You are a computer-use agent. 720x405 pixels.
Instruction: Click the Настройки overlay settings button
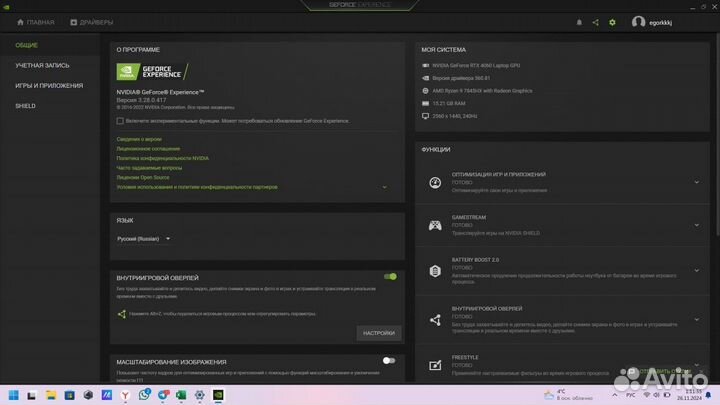pyautogui.click(x=379, y=333)
